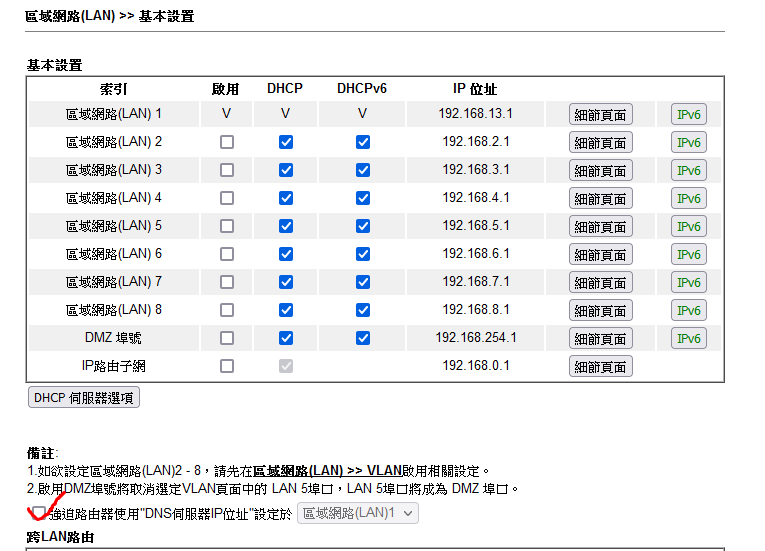Click IPv6 button for 區域網路(LAN) 3
The width and height of the screenshot is (765, 551).
688,171
